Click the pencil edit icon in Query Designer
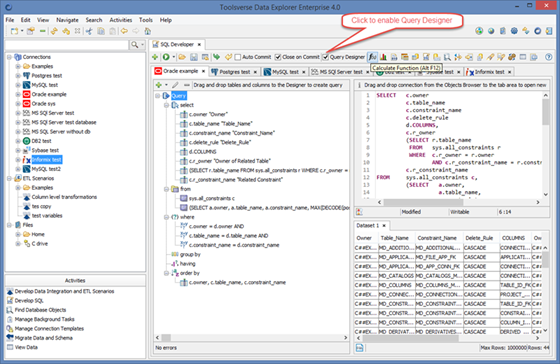560x364 pixels. (x=175, y=85)
